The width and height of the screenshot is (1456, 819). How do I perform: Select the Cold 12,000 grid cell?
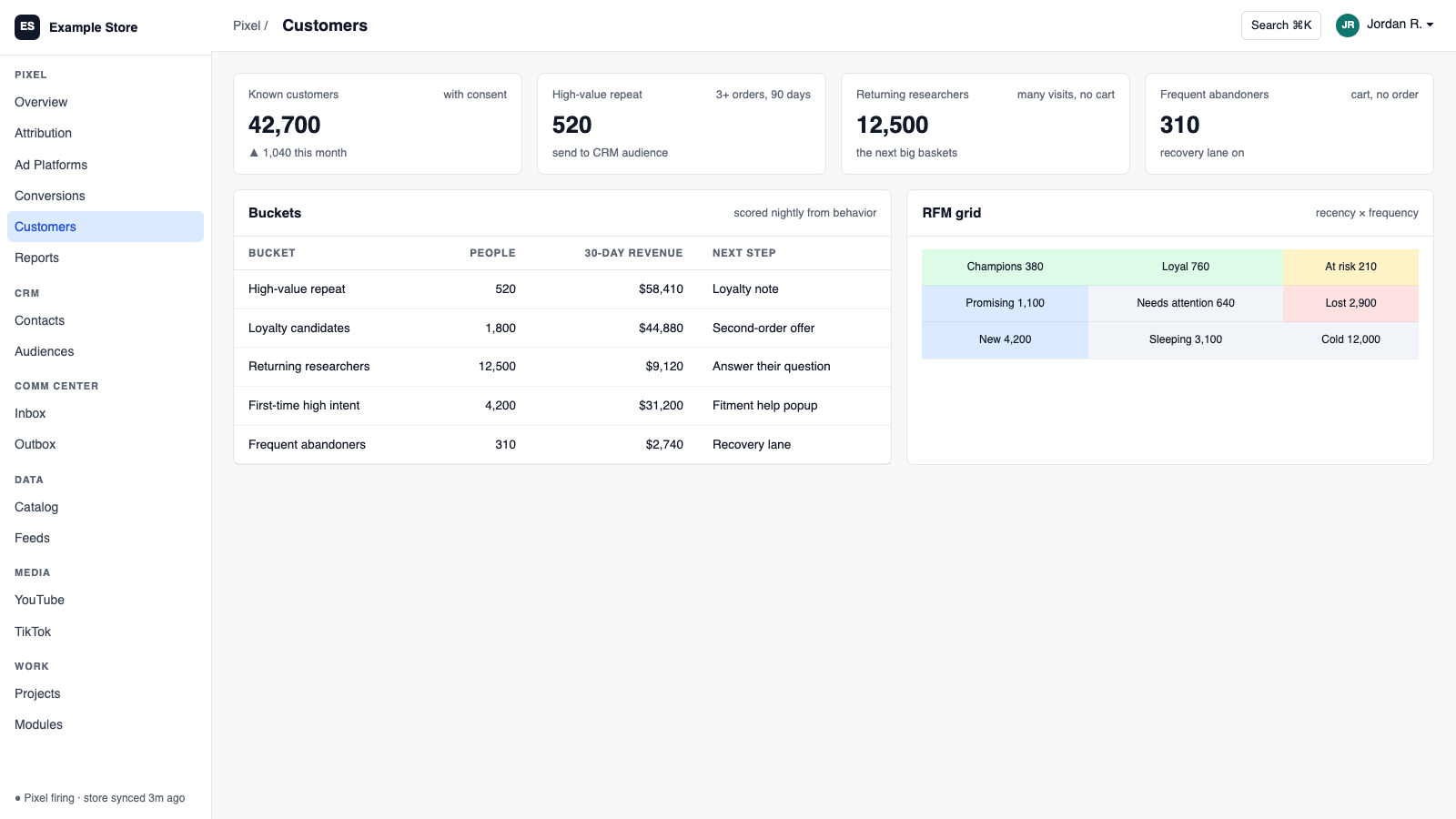coord(1350,339)
